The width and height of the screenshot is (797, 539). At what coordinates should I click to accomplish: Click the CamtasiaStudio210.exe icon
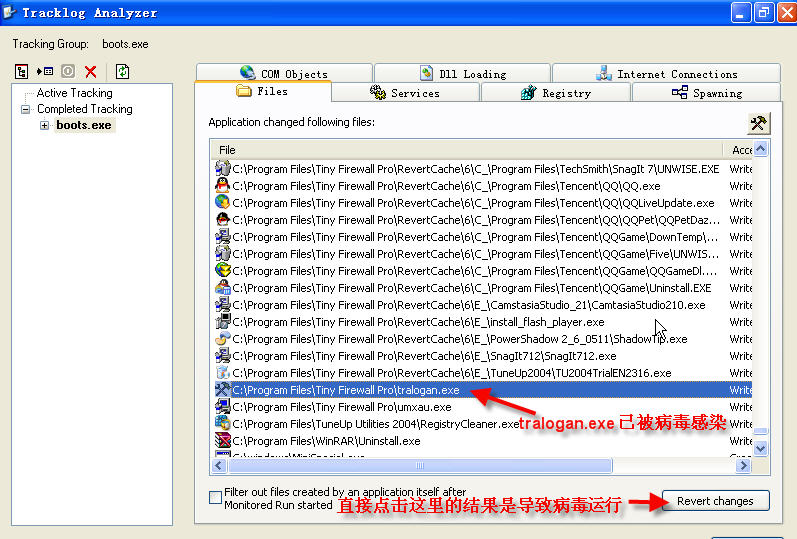[x=223, y=304]
